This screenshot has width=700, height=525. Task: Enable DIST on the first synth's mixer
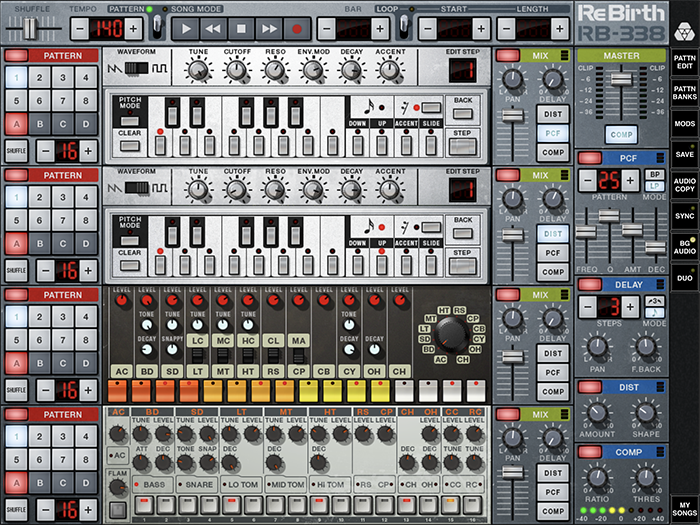[553, 114]
